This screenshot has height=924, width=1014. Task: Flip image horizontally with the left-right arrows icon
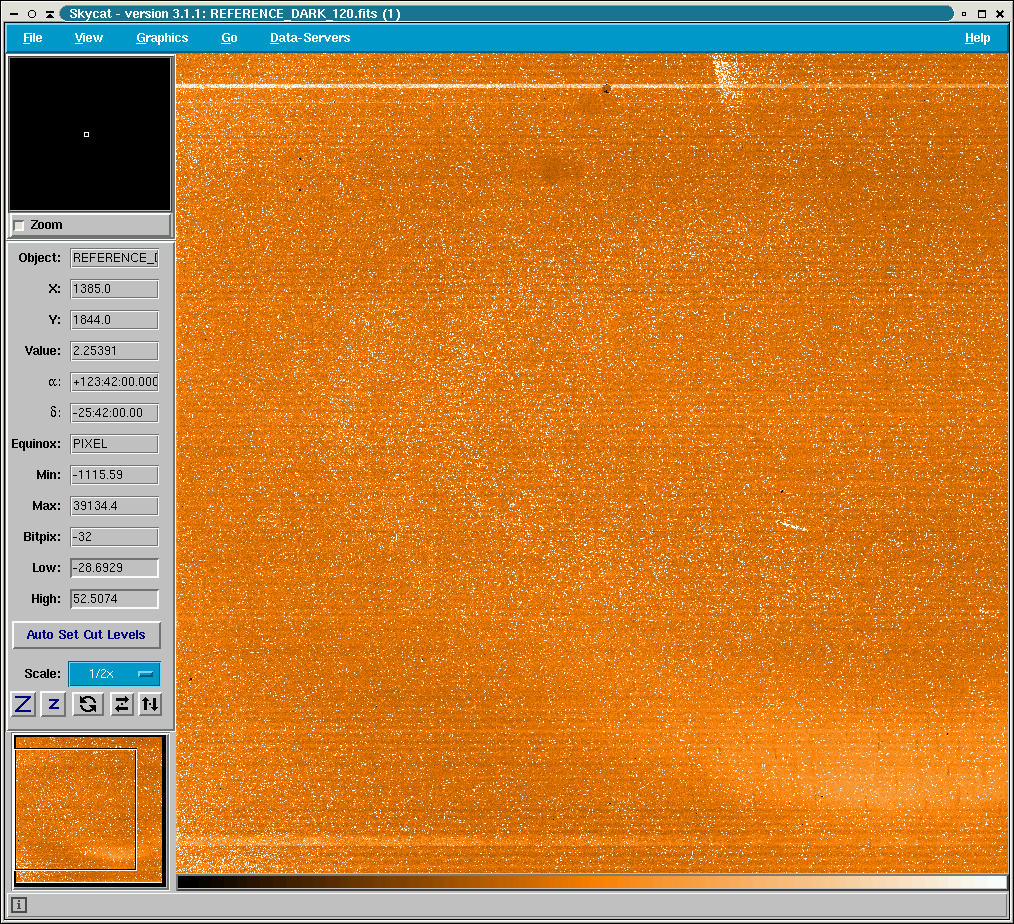121,704
